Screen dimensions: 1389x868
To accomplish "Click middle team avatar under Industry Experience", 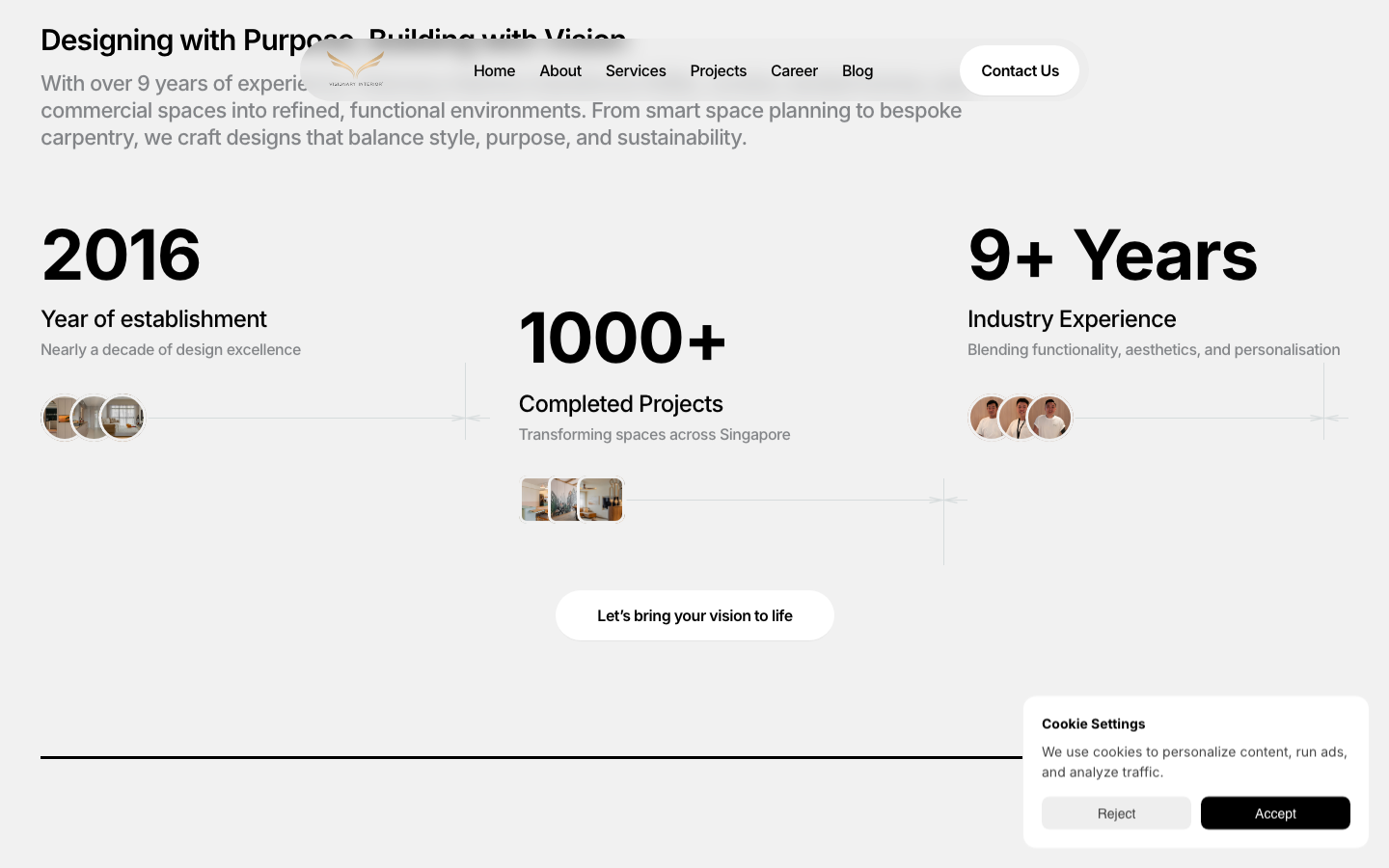I will click(1019, 418).
